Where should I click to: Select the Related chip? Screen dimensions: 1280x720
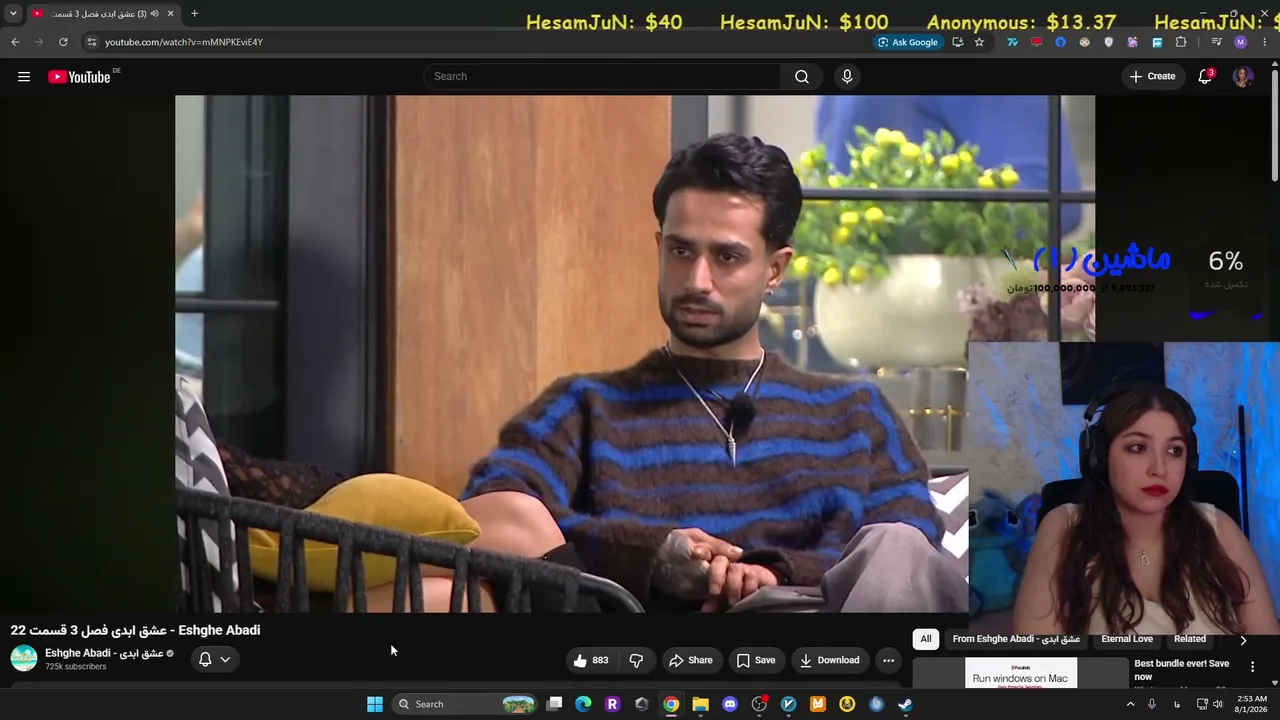1190,639
